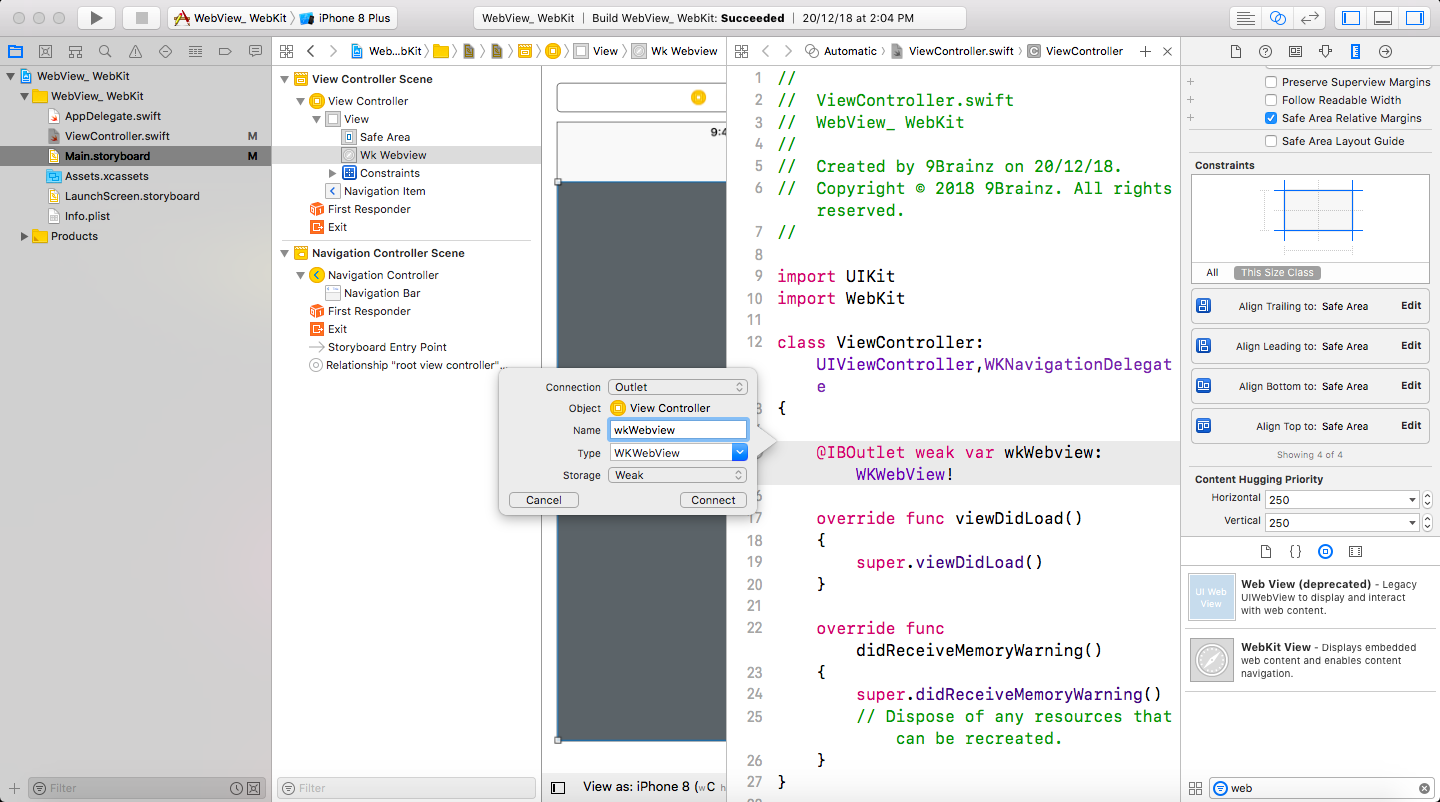Open the Storage dropdown

(x=677, y=475)
